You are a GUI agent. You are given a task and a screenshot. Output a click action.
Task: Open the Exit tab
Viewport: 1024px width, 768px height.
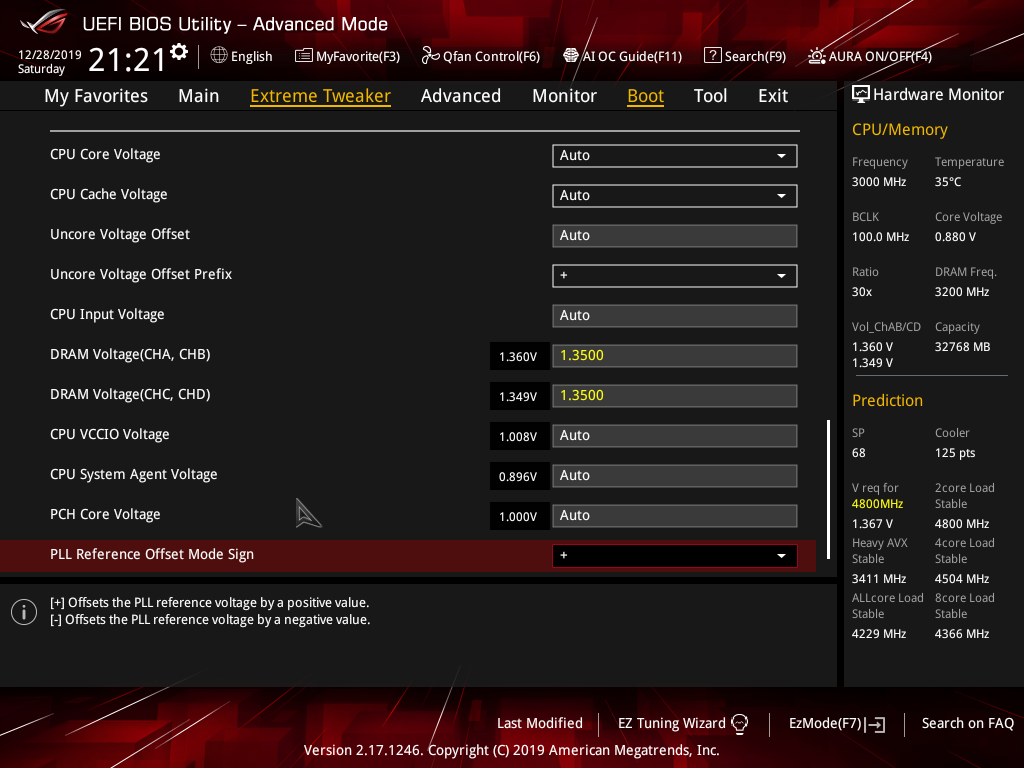773,96
